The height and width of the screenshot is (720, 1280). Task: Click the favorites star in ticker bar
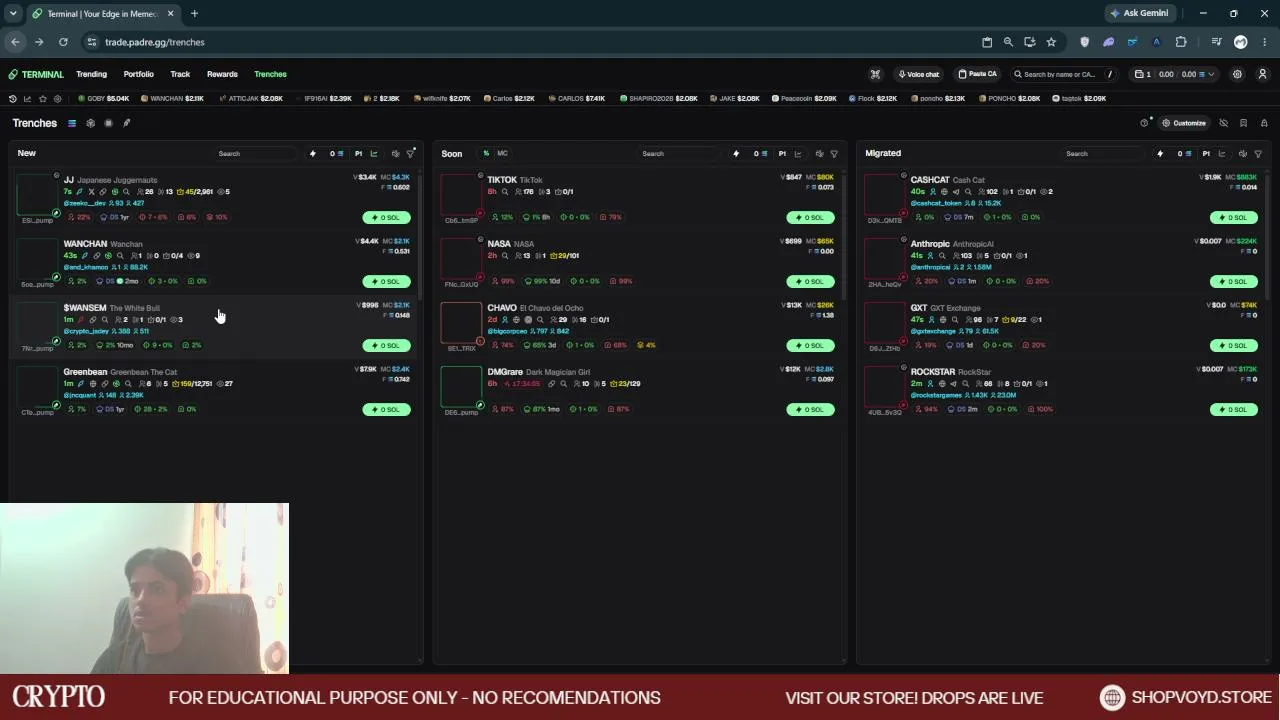point(42,99)
